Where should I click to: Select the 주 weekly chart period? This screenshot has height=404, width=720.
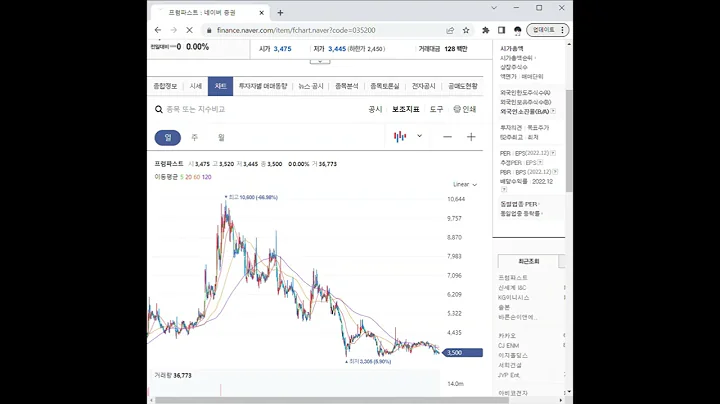[x=195, y=138]
